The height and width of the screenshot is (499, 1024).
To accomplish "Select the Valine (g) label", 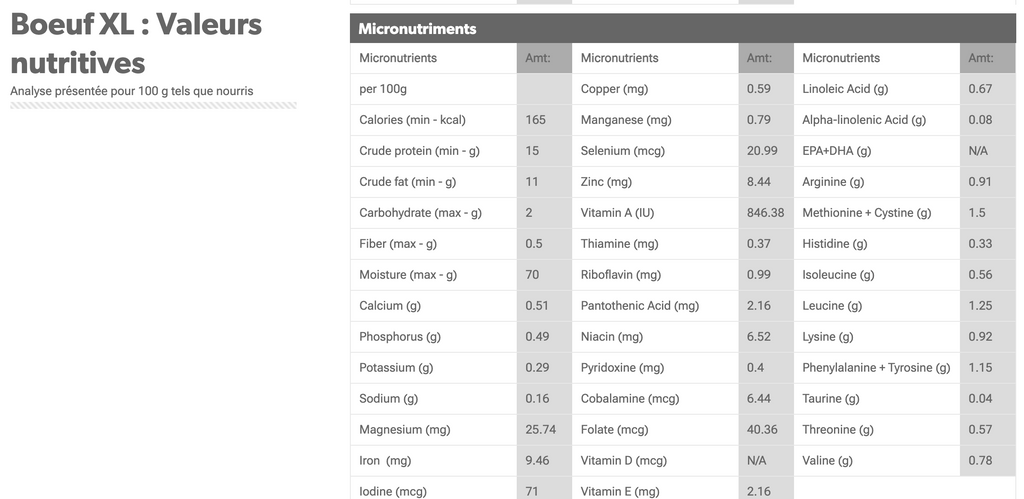I will [x=827, y=460].
